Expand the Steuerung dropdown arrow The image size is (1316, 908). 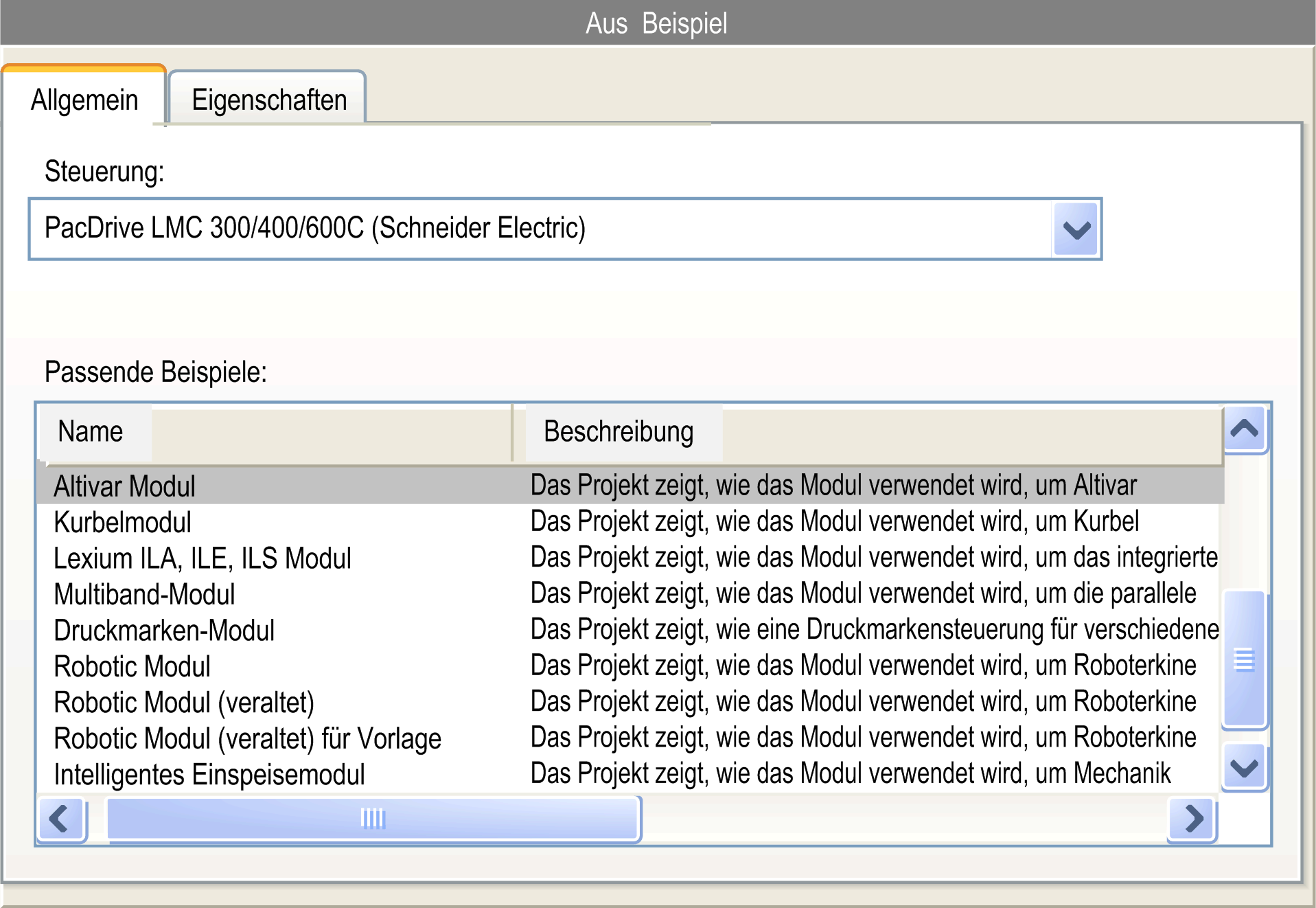(1076, 229)
